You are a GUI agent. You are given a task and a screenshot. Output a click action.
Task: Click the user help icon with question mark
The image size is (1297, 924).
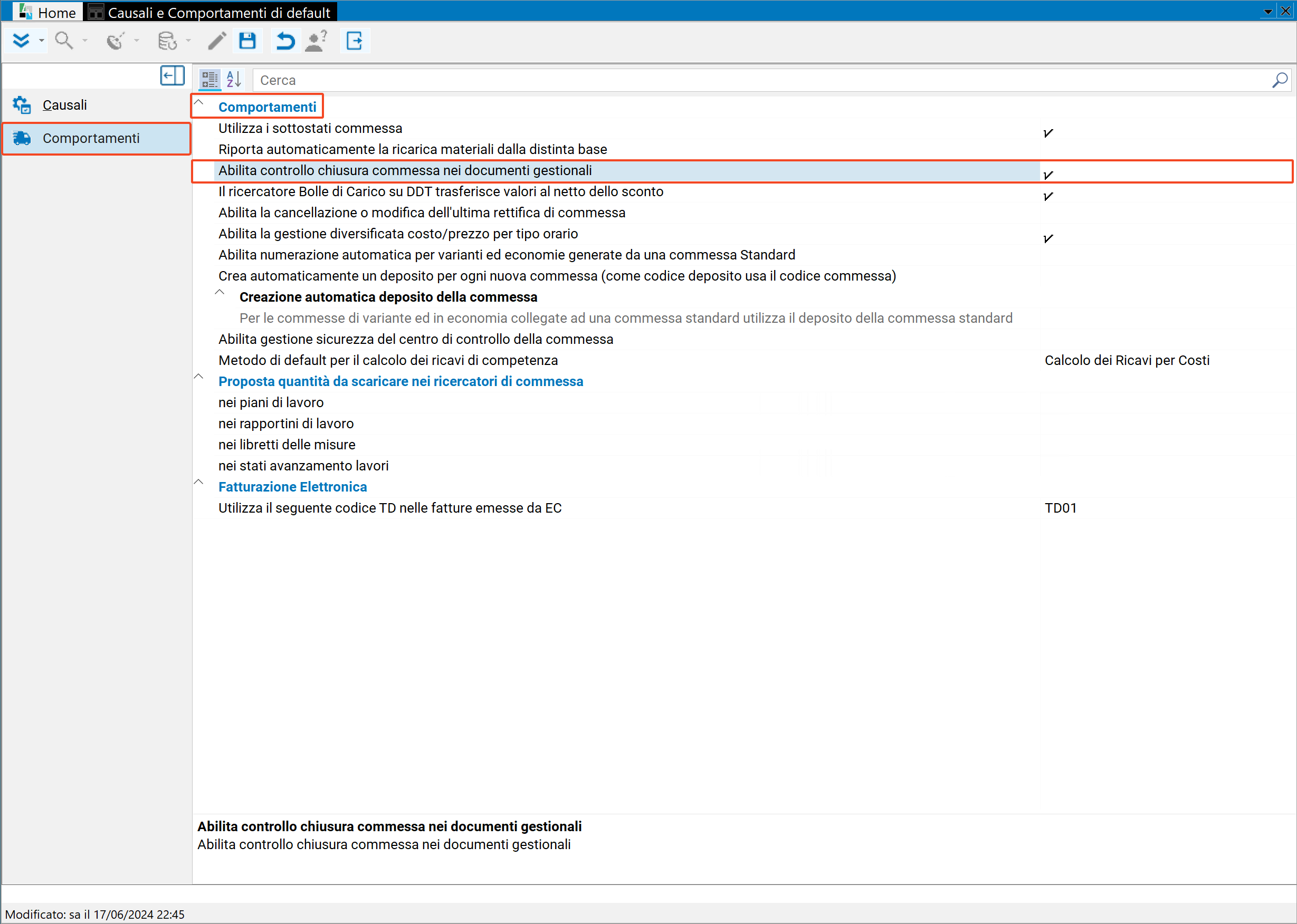317,41
